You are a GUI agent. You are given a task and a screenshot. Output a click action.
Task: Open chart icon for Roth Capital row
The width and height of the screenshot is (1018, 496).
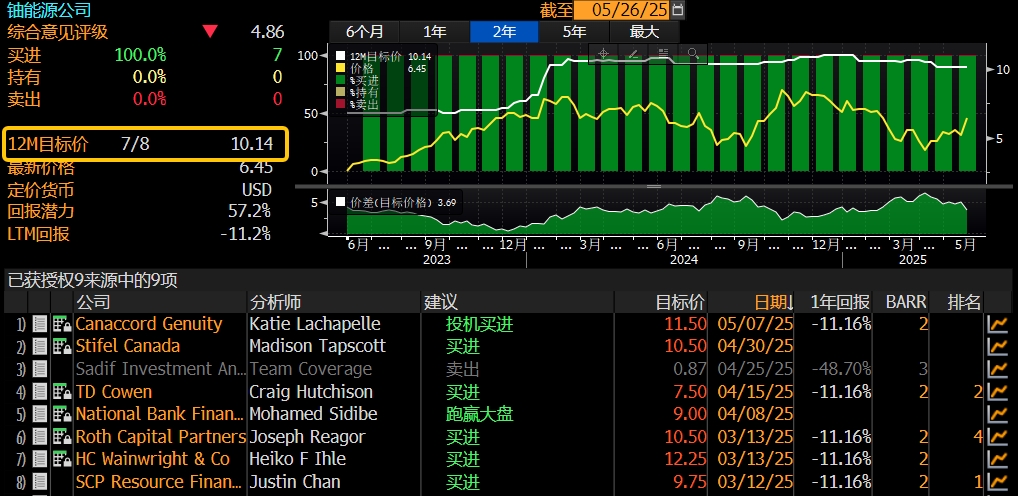coord(997,437)
